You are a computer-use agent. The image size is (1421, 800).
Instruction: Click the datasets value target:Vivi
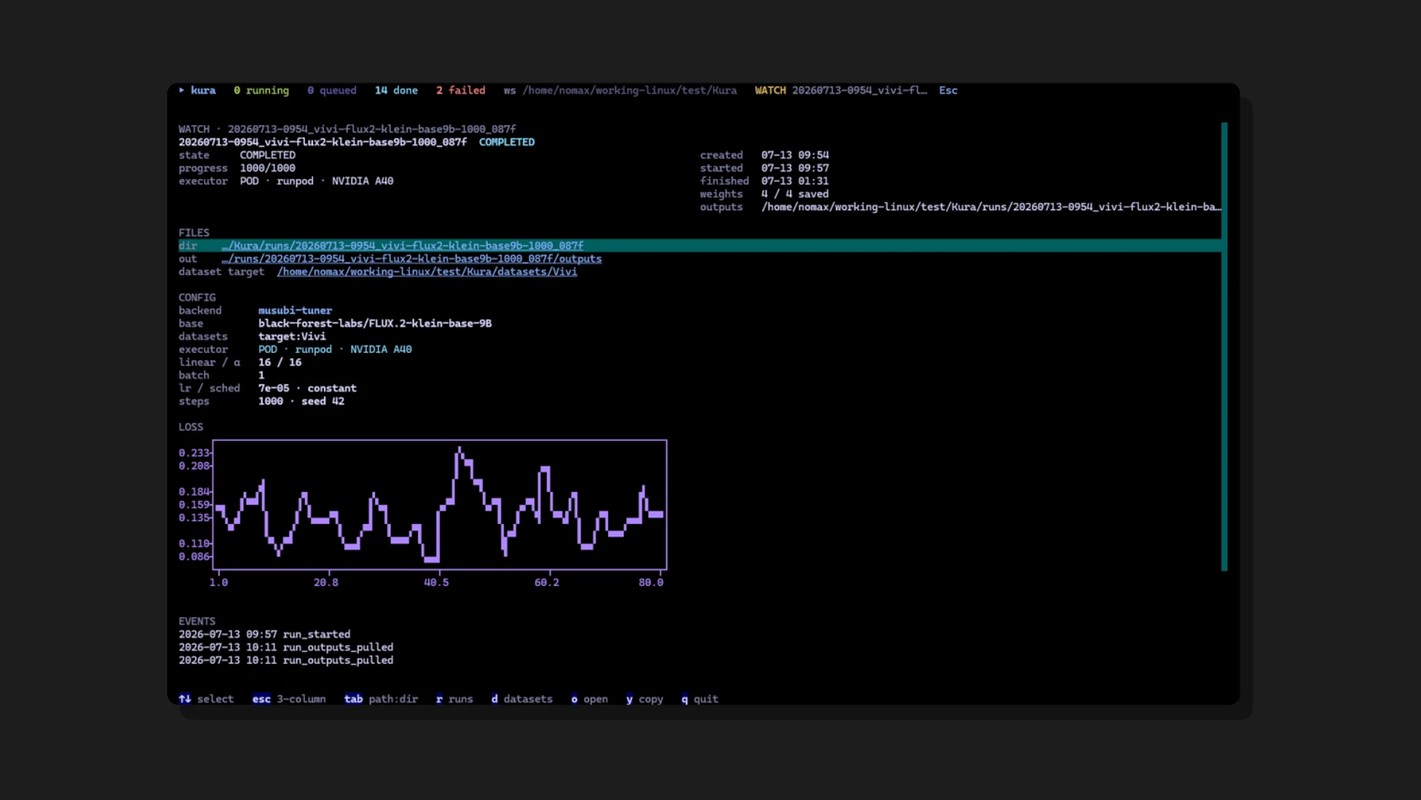click(292, 337)
